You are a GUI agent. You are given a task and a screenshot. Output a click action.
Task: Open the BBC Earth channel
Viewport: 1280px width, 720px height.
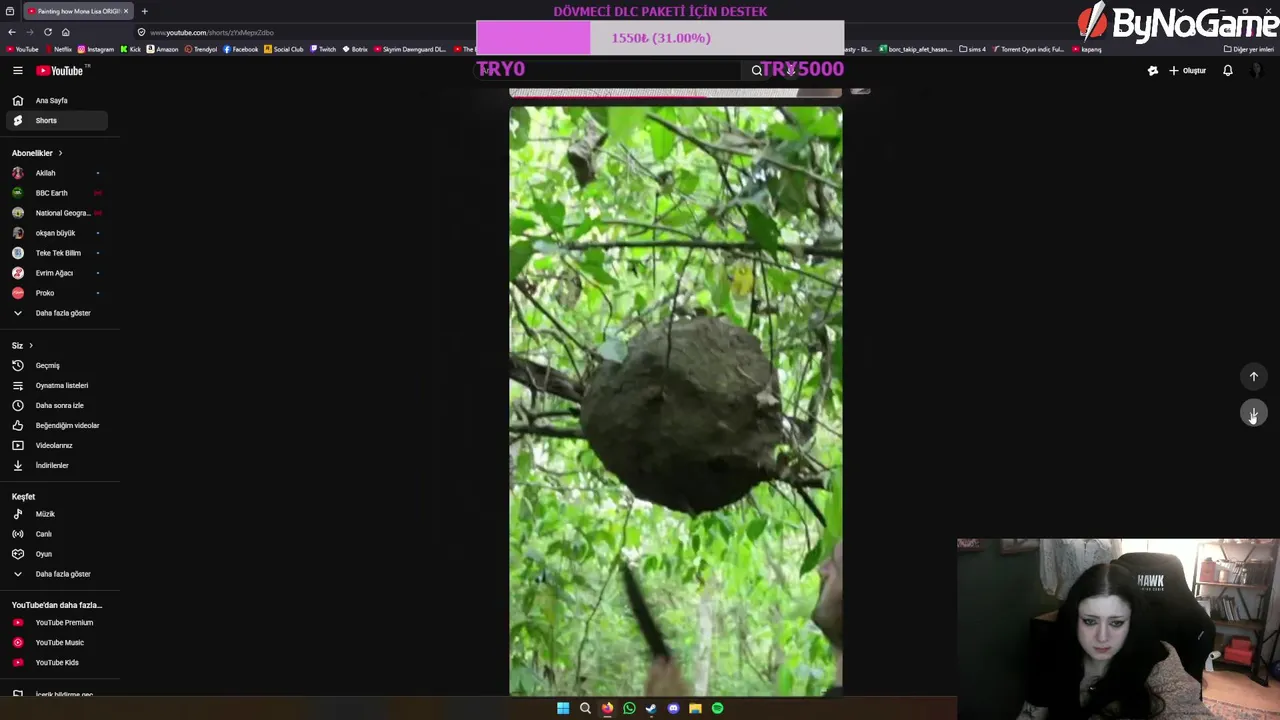56,193
